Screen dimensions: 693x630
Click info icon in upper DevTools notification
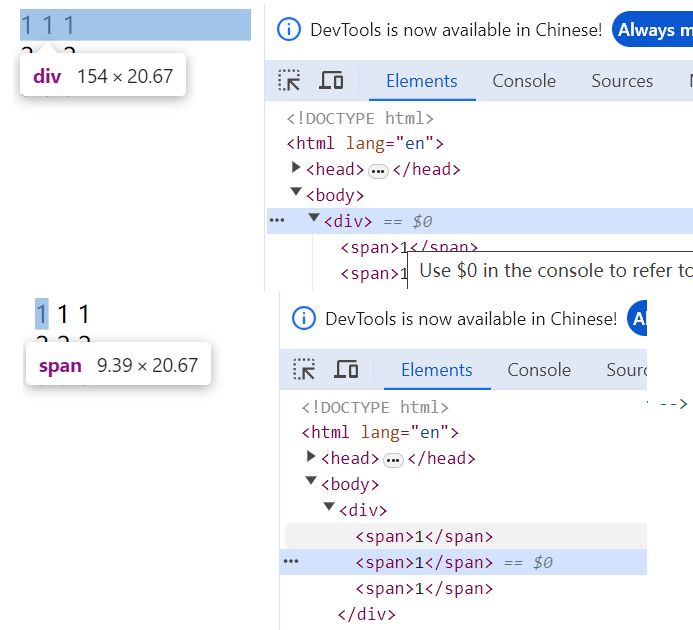pos(288,30)
